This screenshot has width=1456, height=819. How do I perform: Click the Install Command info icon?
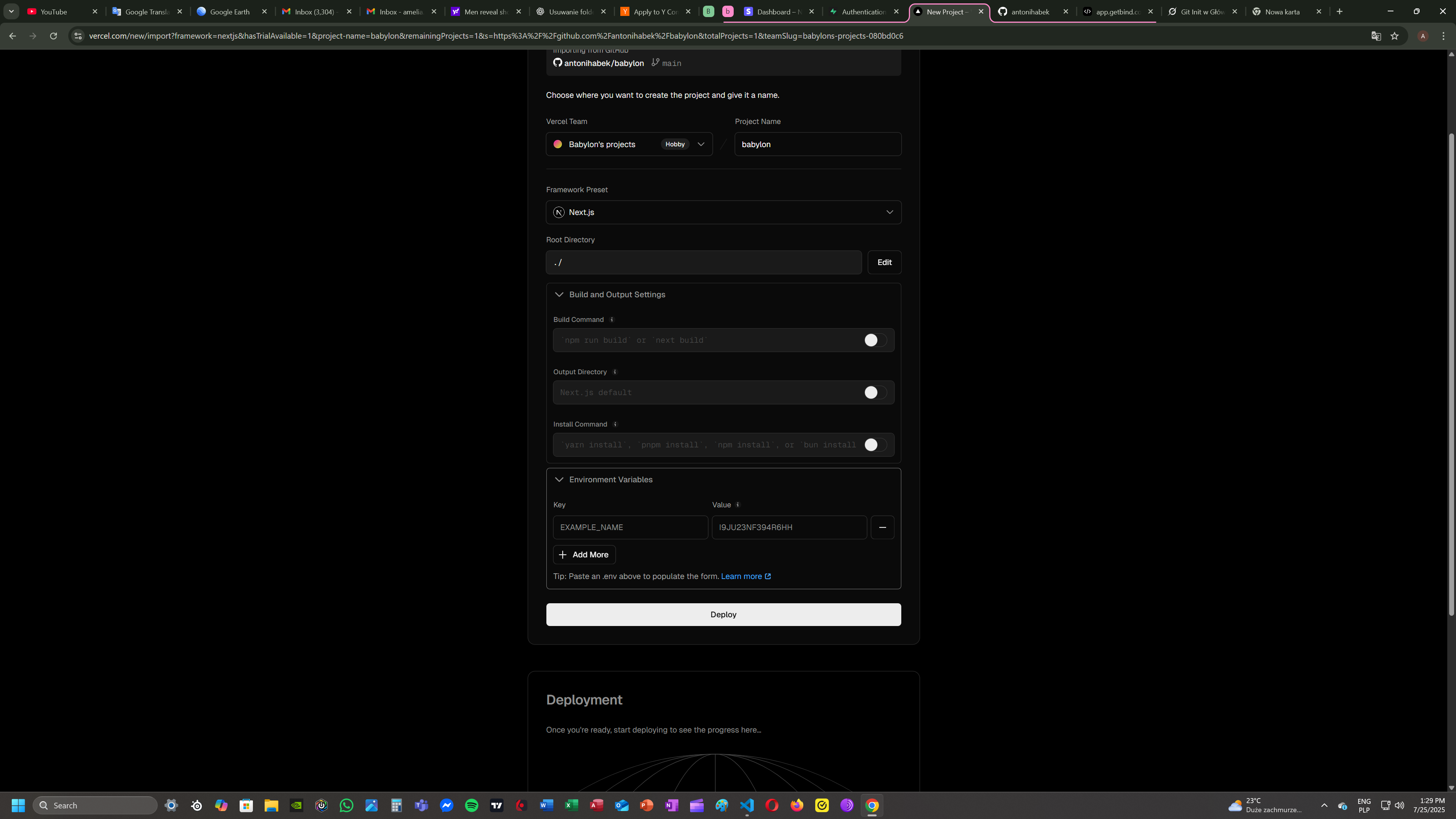click(615, 424)
